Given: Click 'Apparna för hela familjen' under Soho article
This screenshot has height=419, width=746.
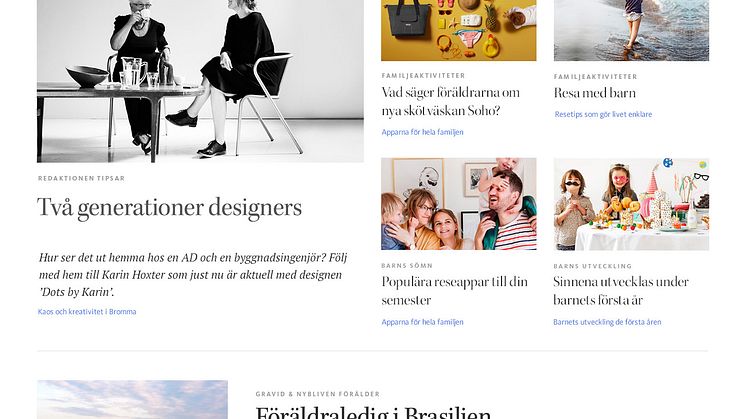Looking at the screenshot, I should [422, 132].
